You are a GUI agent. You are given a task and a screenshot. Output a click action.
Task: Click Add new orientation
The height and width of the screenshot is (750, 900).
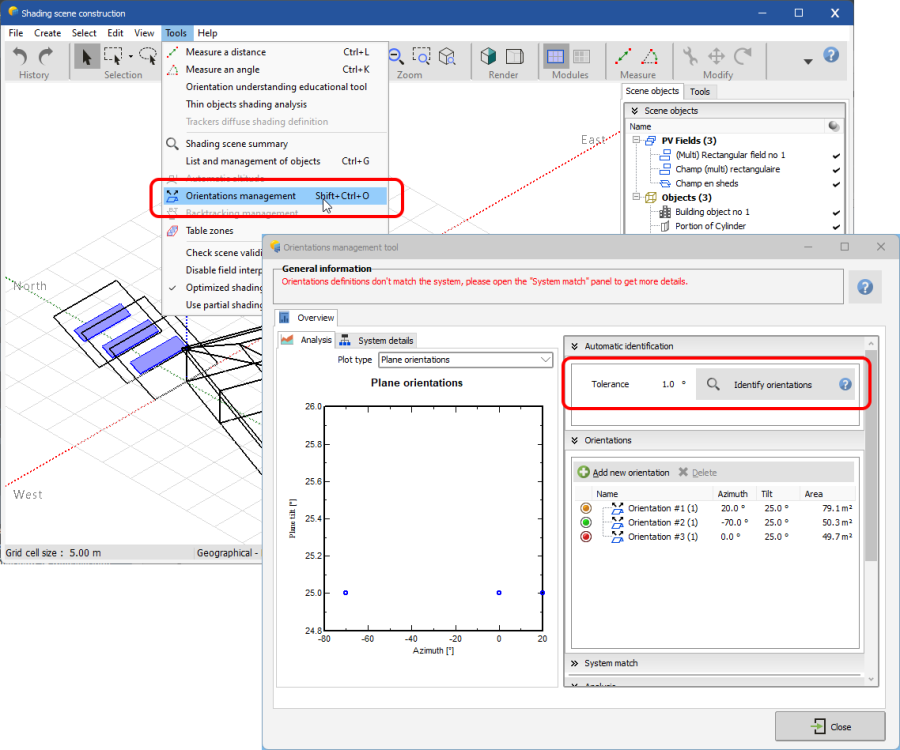623,472
